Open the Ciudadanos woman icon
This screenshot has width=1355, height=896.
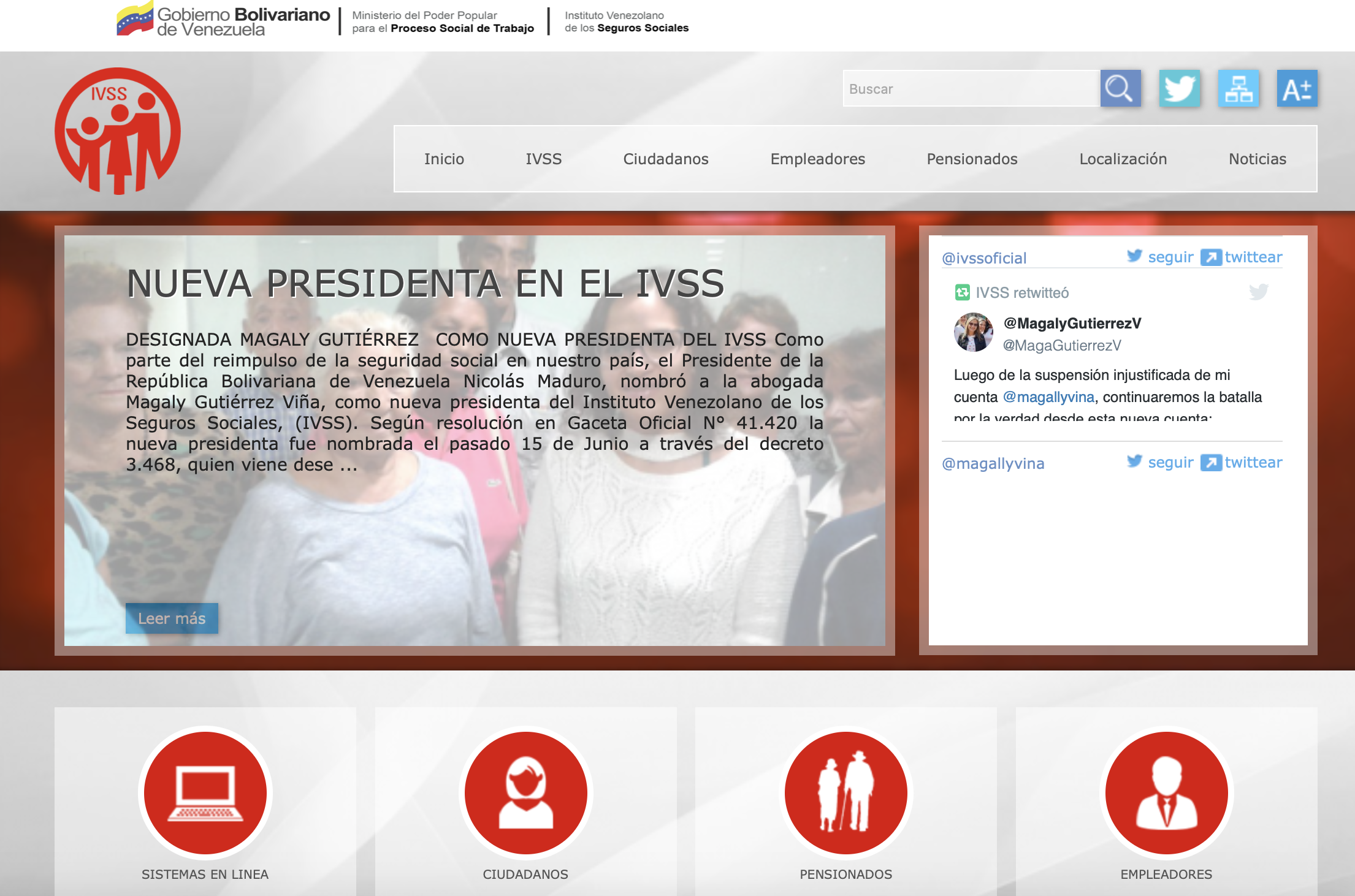[x=525, y=792]
